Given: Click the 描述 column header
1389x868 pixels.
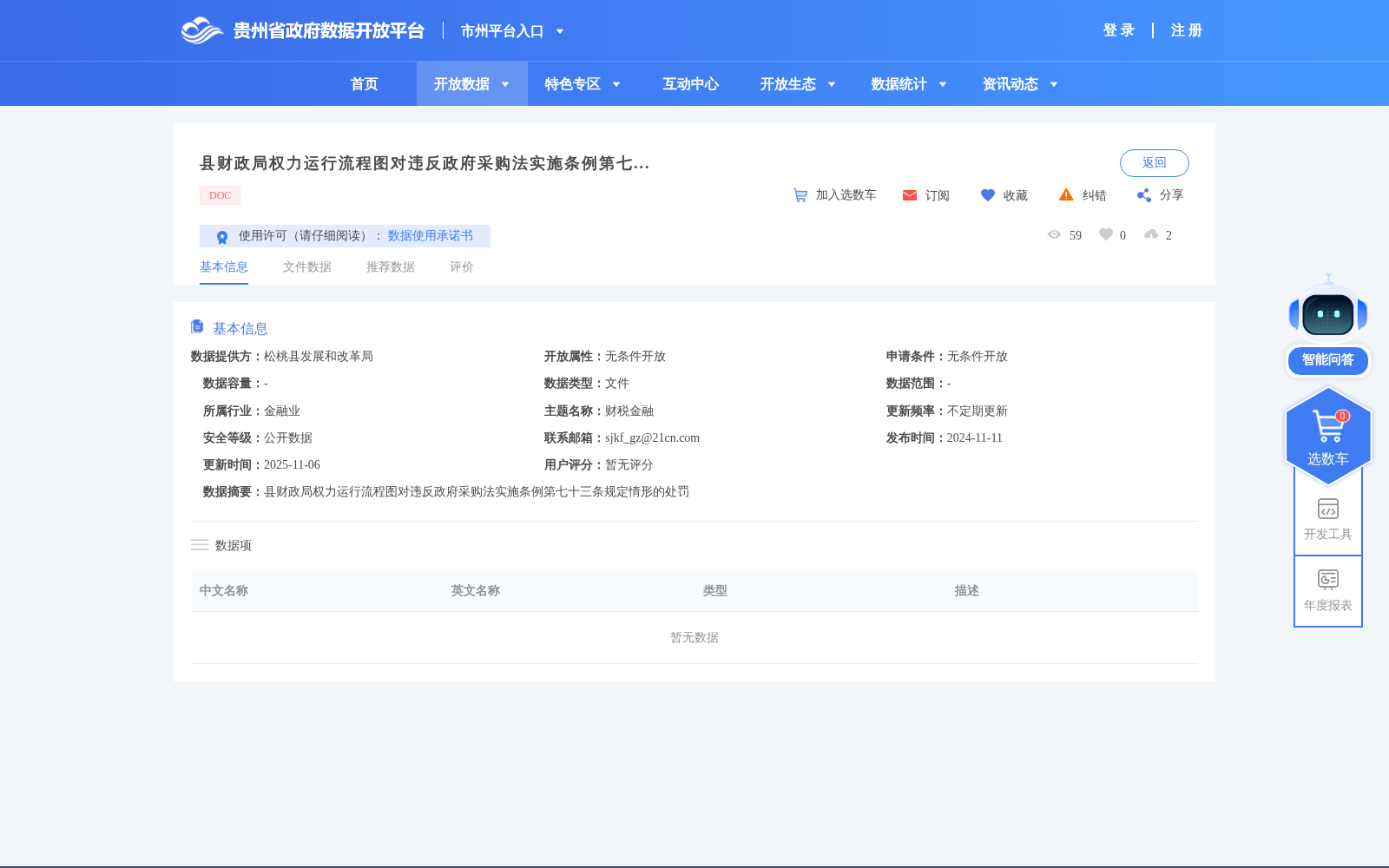Looking at the screenshot, I should click(x=967, y=591).
